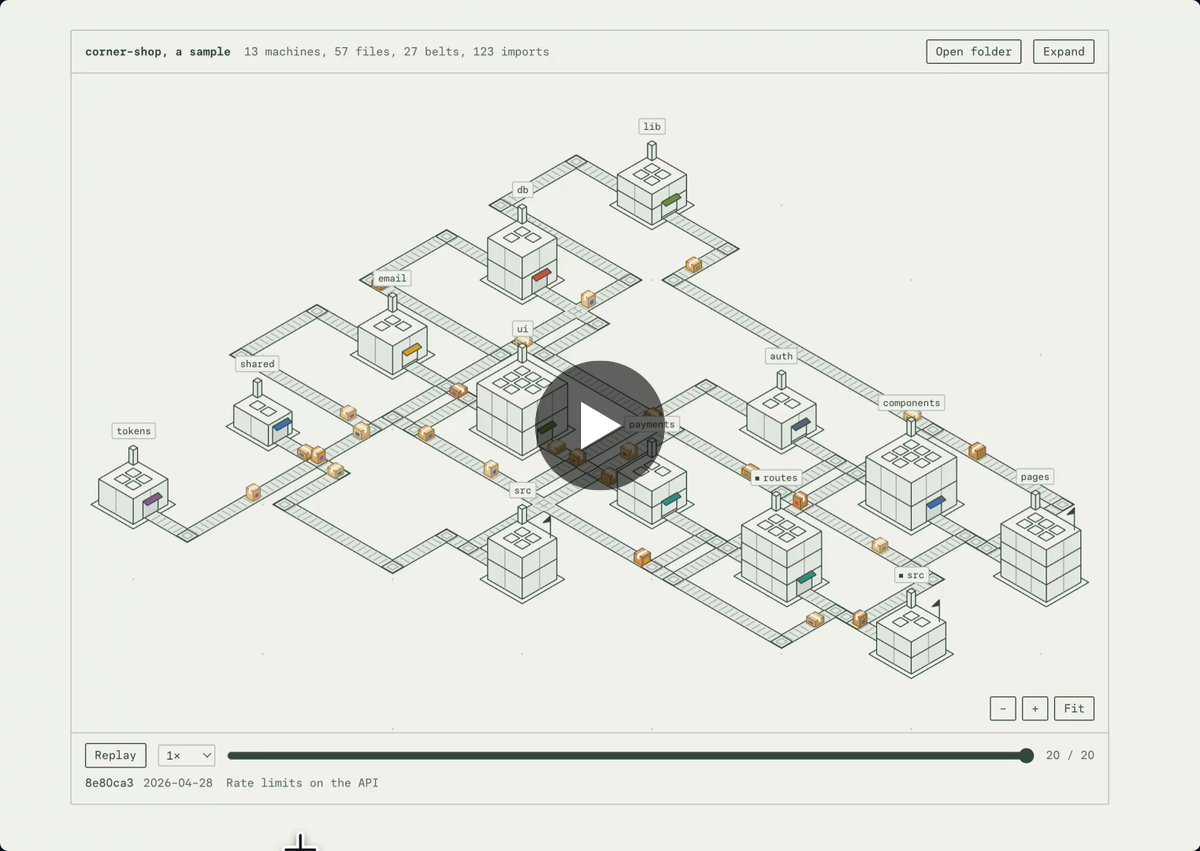Image resolution: width=1200 pixels, height=851 pixels.
Task: Click the auth label tag
Action: pyautogui.click(x=781, y=356)
